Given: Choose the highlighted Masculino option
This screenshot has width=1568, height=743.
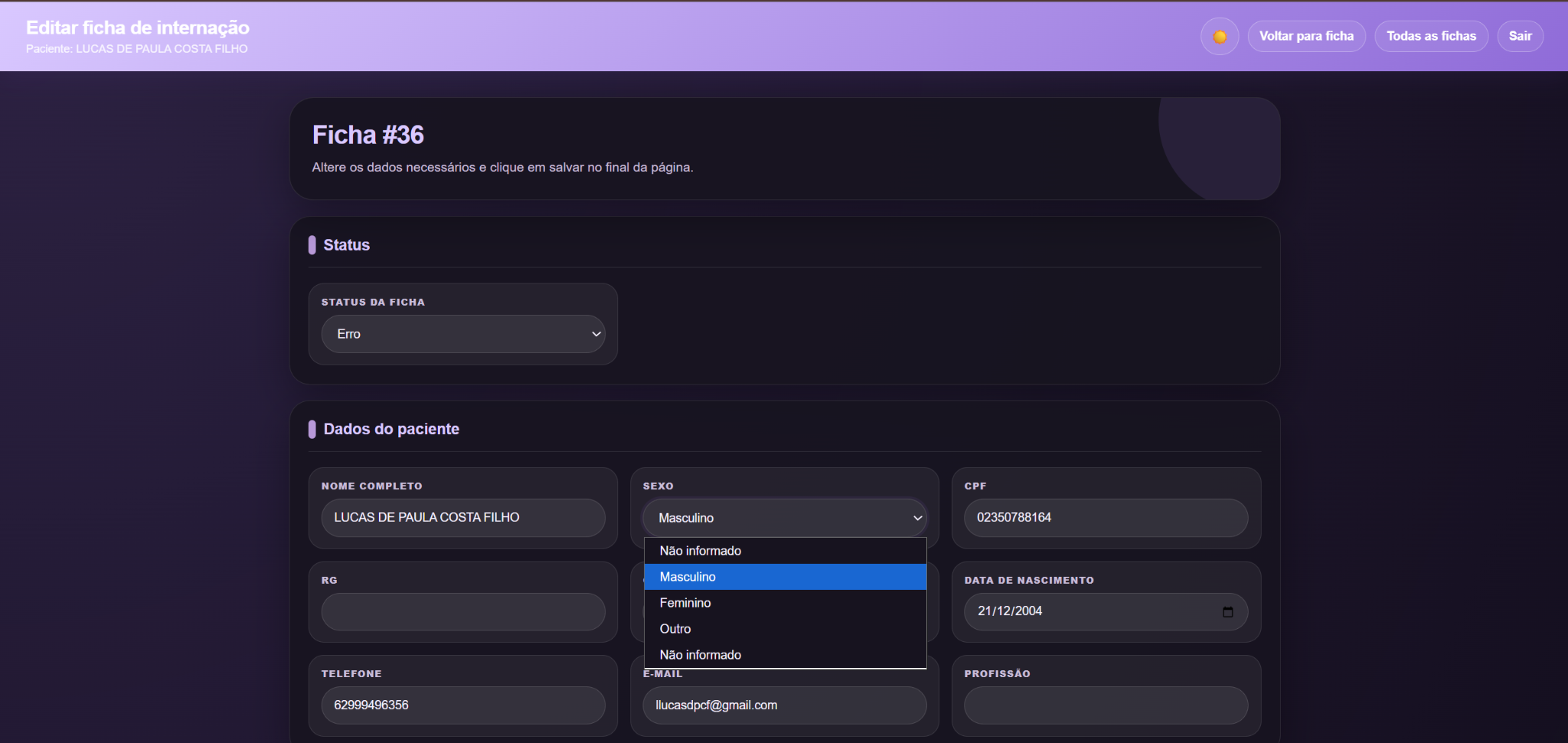Looking at the screenshot, I should [x=785, y=577].
